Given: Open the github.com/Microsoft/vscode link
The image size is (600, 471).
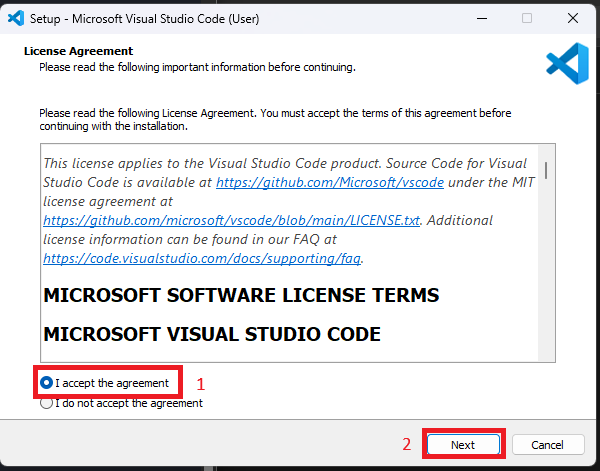Looking at the screenshot, I should click(x=330, y=182).
